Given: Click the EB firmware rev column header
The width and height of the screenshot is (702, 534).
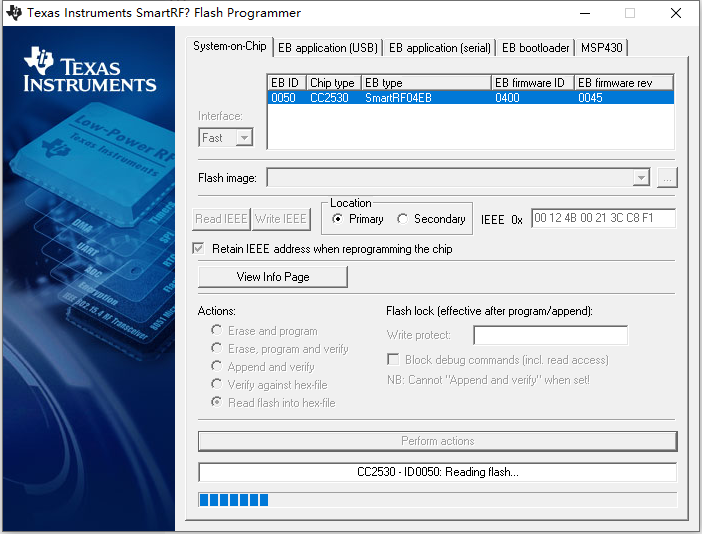Looking at the screenshot, I should [624, 83].
